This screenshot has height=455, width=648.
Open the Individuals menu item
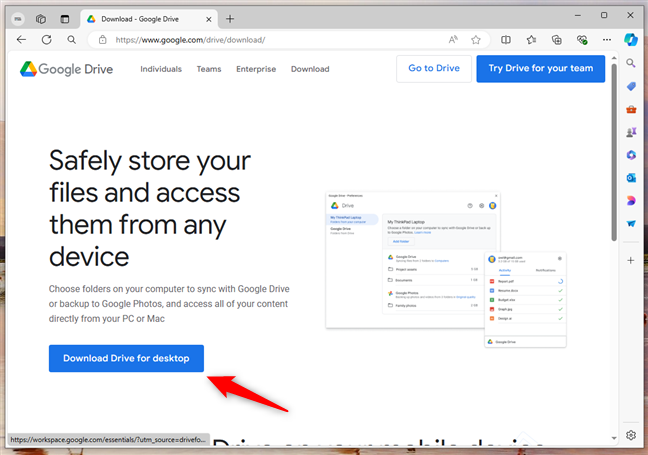click(x=161, y=69)
